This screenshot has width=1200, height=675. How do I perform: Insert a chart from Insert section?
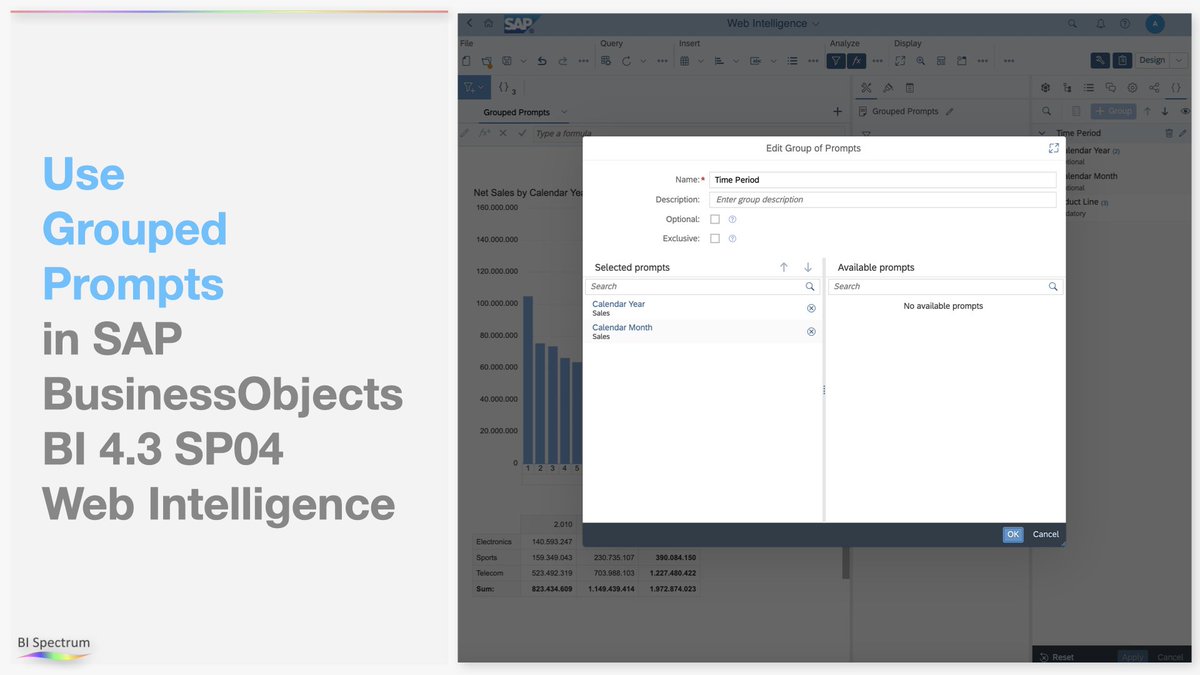pos(719,61)
